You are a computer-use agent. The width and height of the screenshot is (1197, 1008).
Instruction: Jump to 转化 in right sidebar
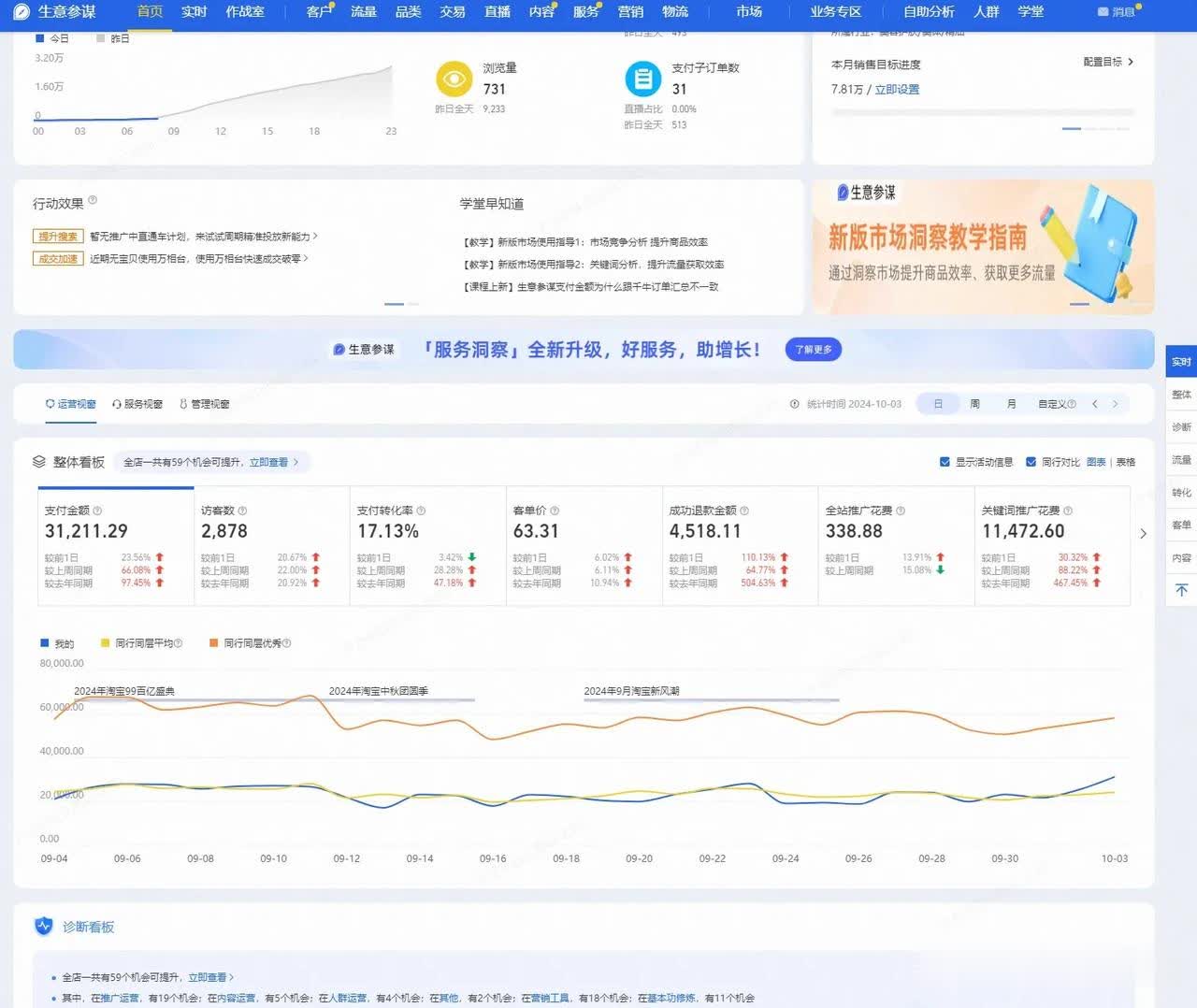tap(1181, 493)
